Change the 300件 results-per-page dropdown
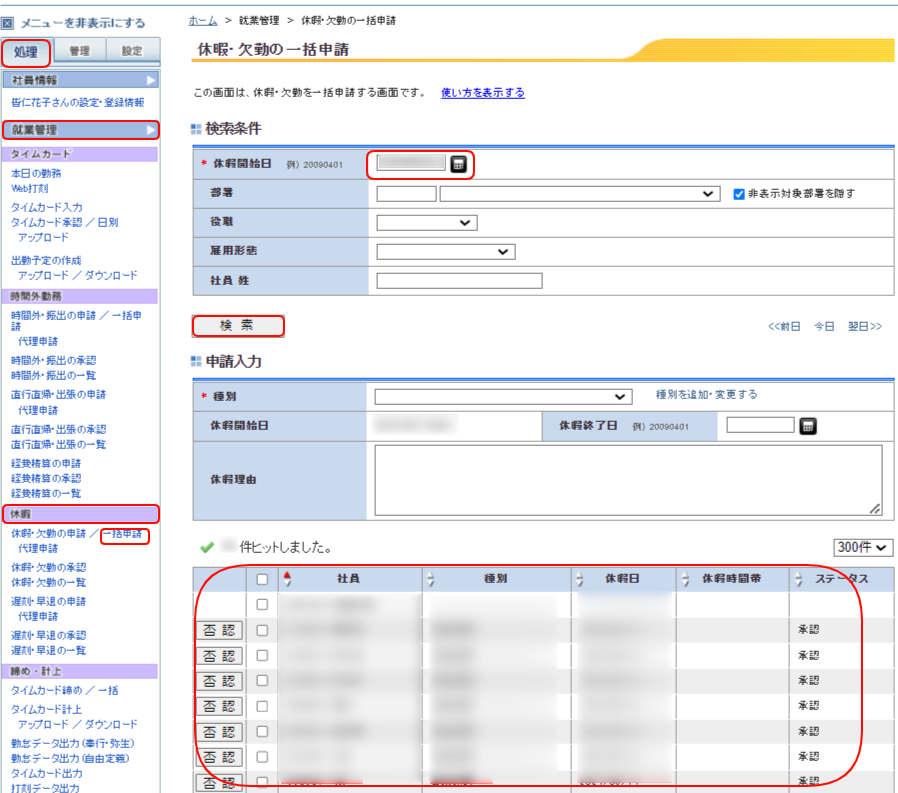This screenshot has width=898, height=793. [x=862, y=547]
